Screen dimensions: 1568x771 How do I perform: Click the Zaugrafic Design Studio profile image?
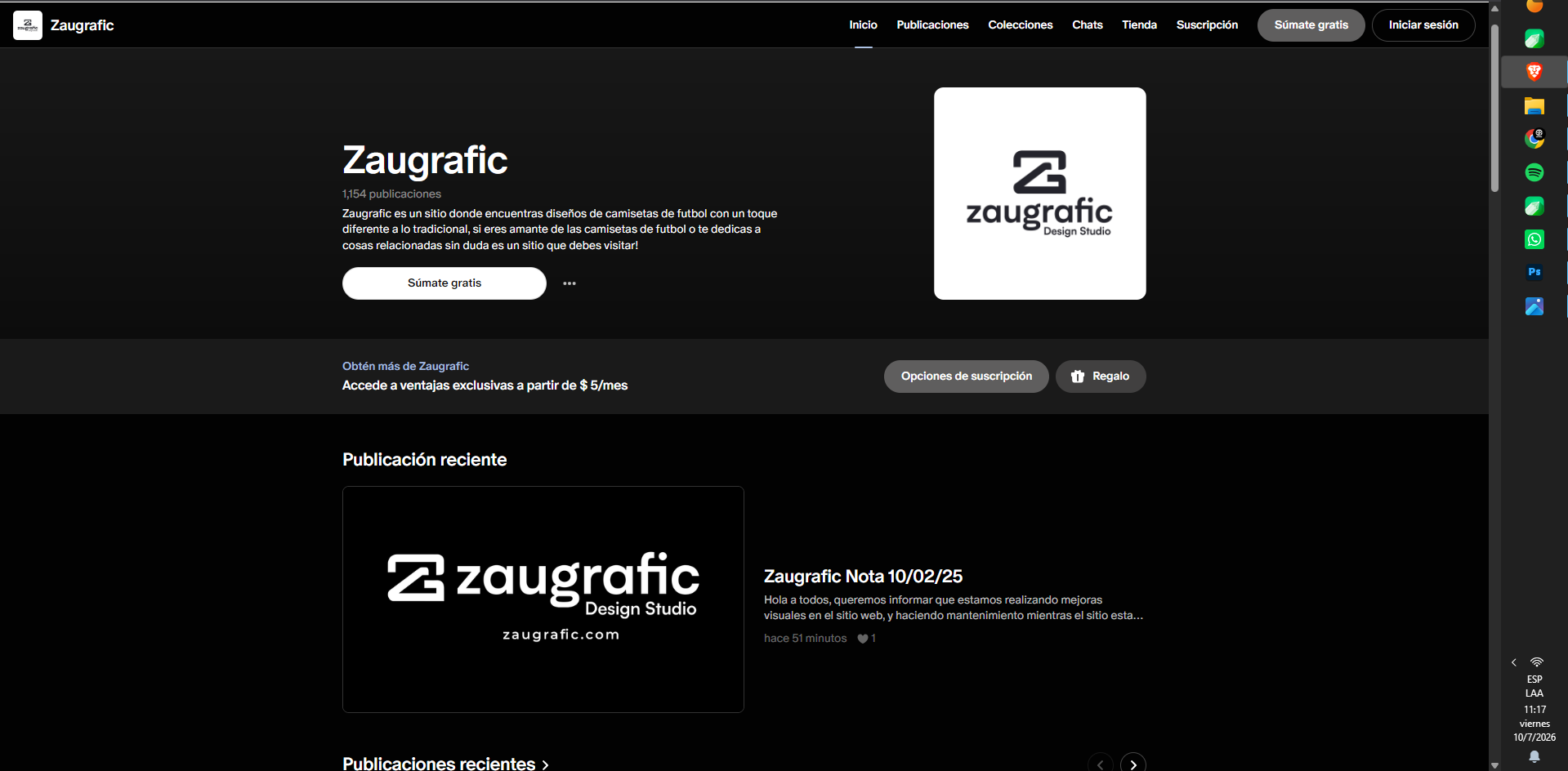coord(1040,194)
